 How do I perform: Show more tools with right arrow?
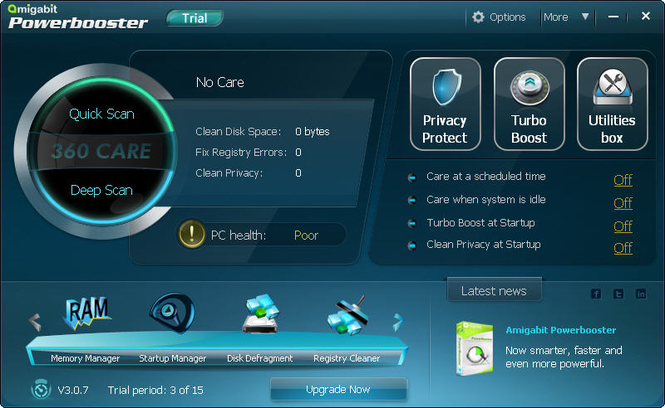(x=398, y=322)
